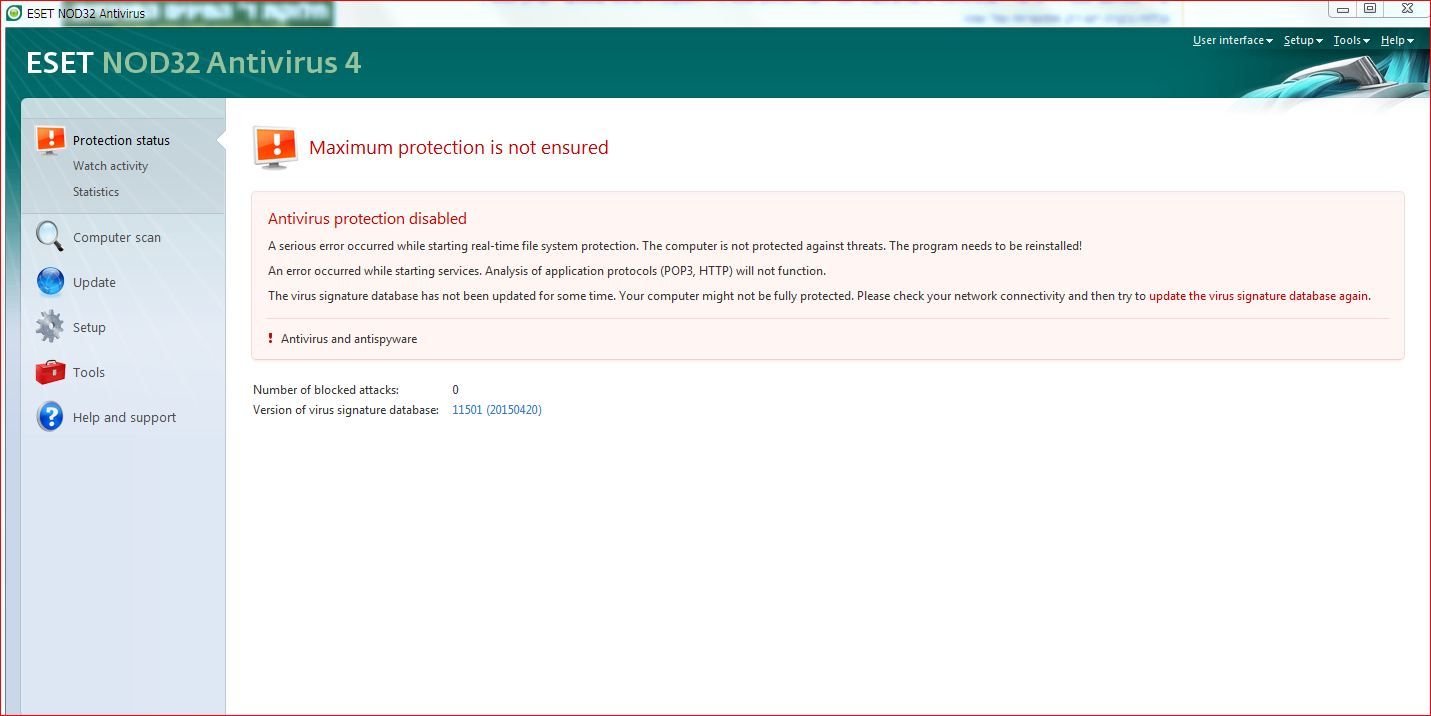Open the Help dropdown in top menu
The height and width of the screenshot is (716, 1431).
(x=1397, y=40)
